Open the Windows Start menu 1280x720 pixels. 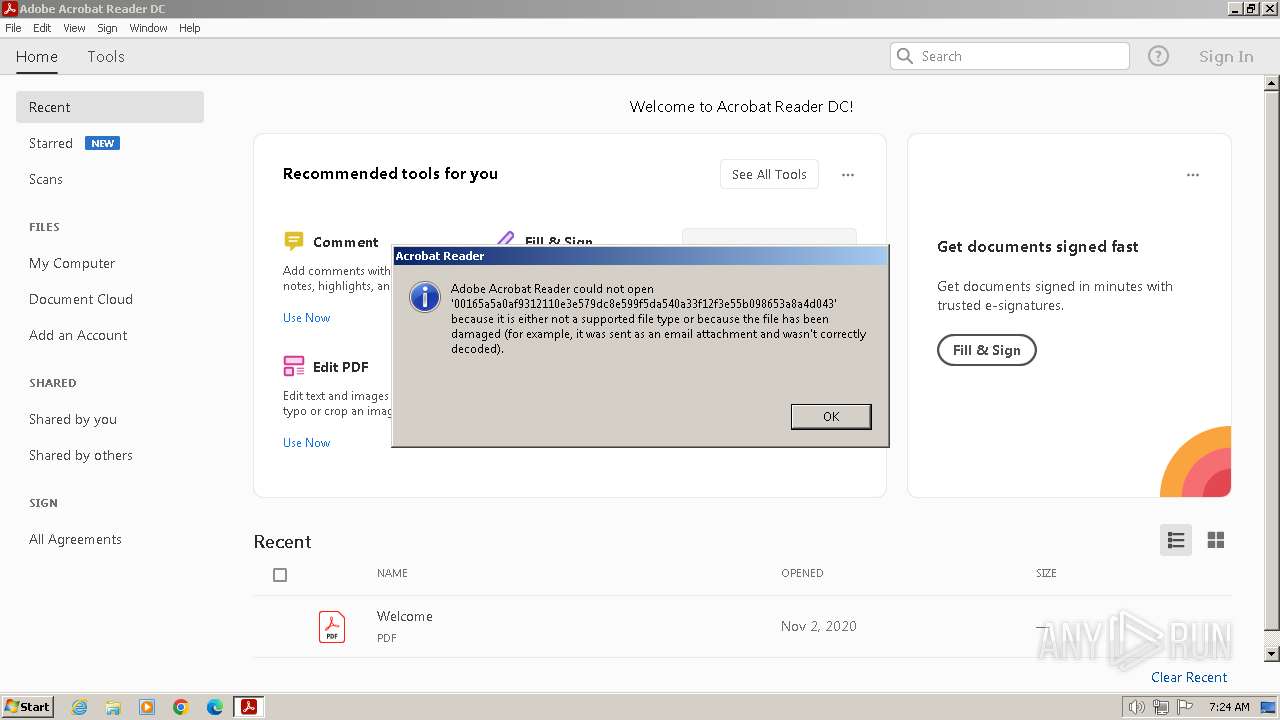tap(28, 707)
